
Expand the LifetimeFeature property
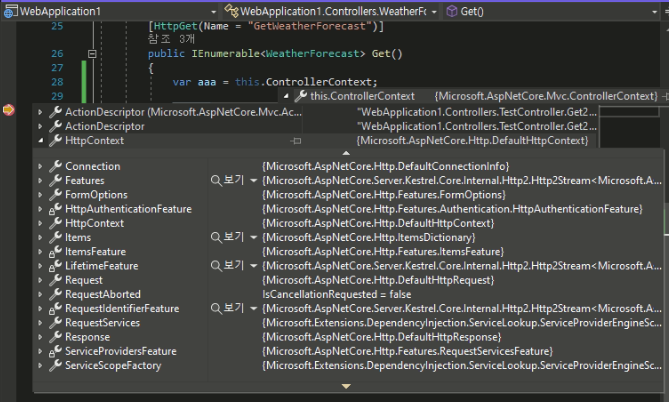[40, 266]
